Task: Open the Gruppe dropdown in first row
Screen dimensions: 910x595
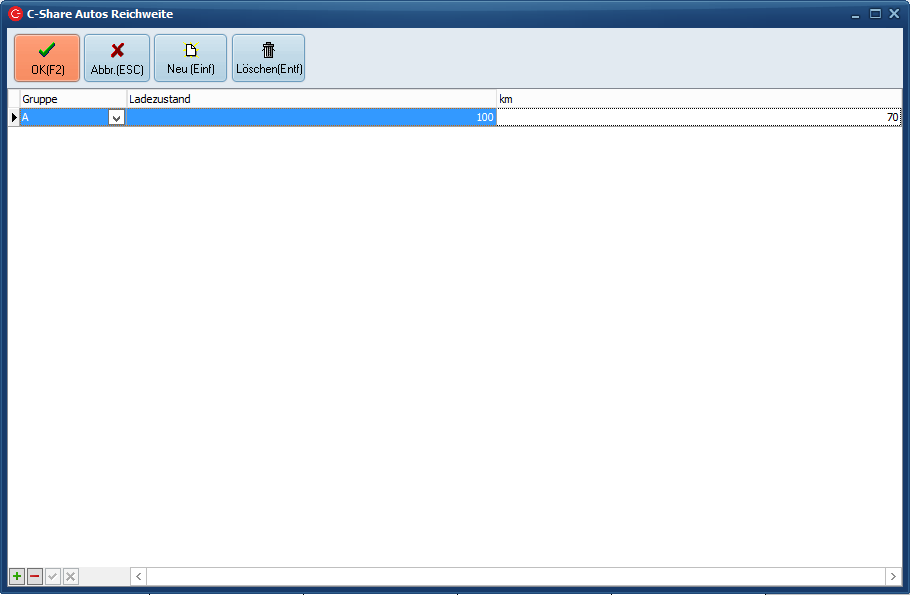Action: [x=116, y=118]
